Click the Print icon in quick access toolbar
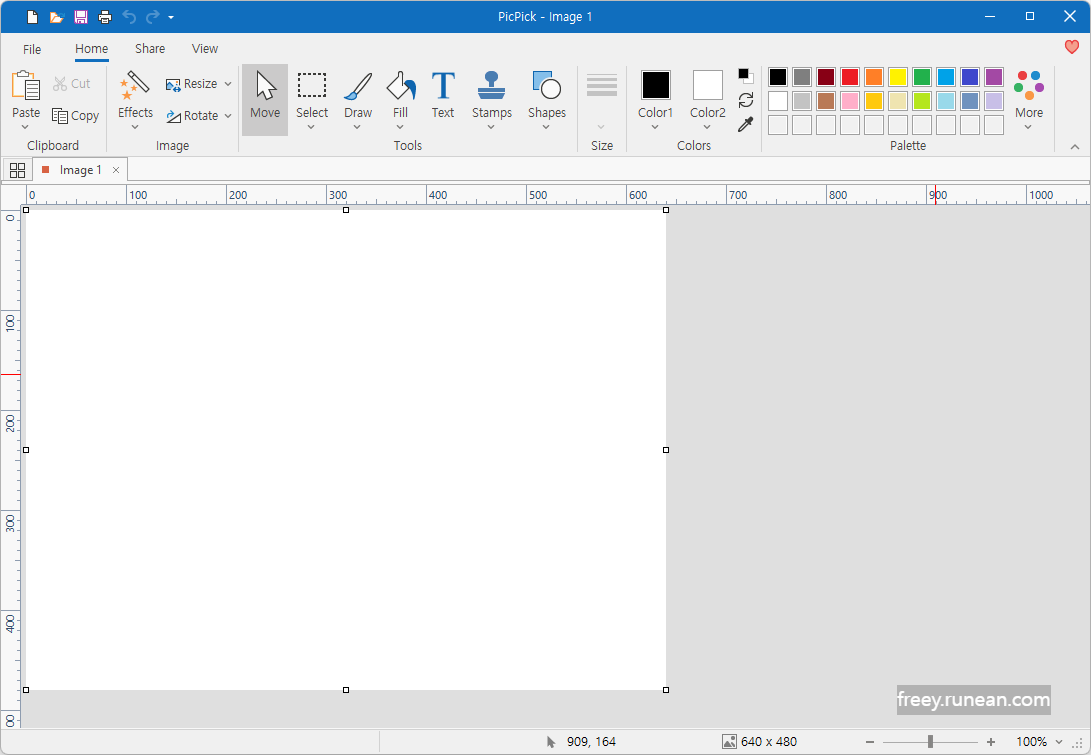 point(104,17)
